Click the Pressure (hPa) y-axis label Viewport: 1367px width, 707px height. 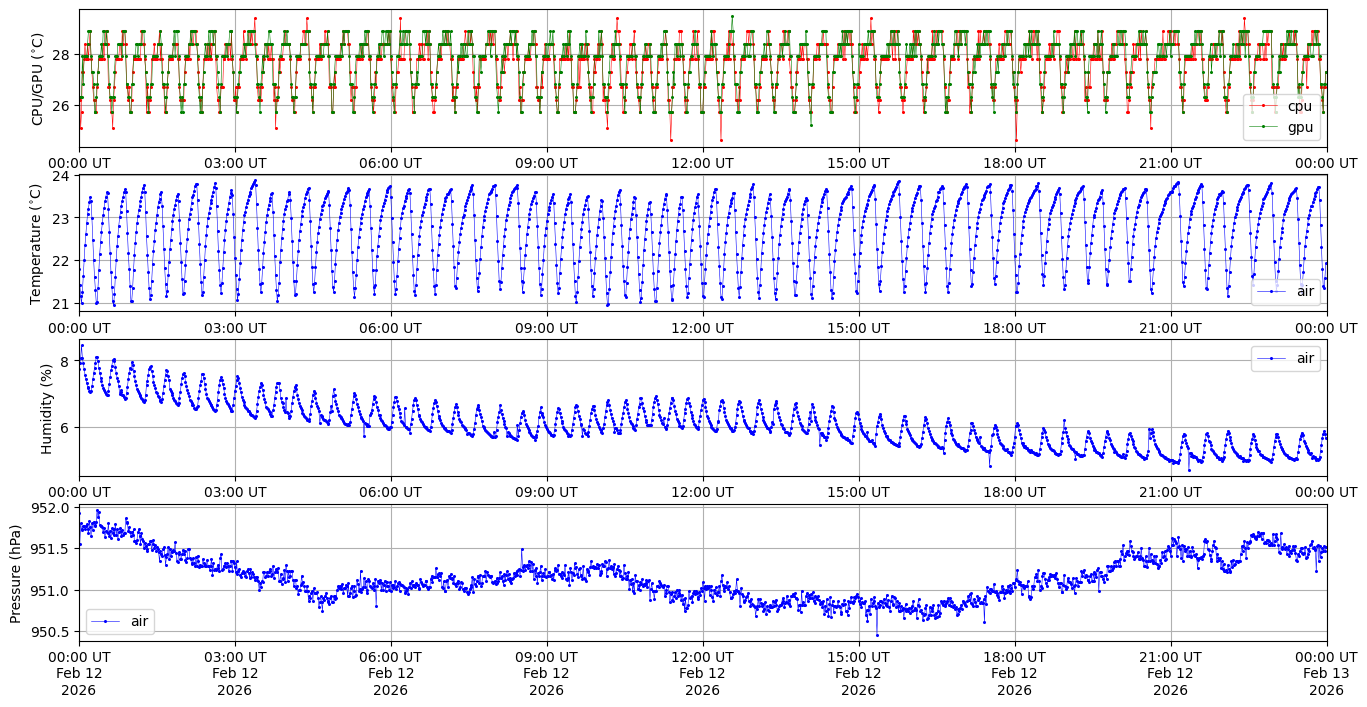pos(16,573)
